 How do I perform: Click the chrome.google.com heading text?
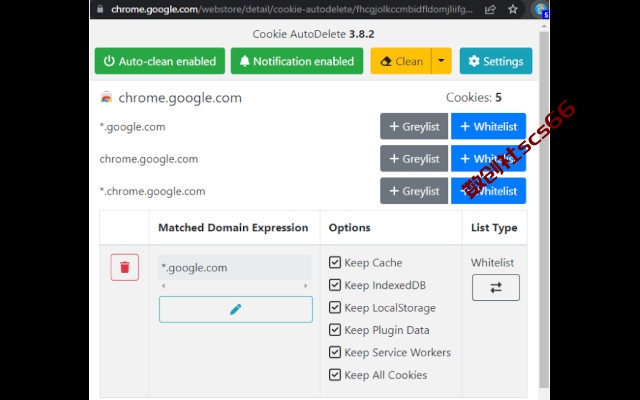180,98
